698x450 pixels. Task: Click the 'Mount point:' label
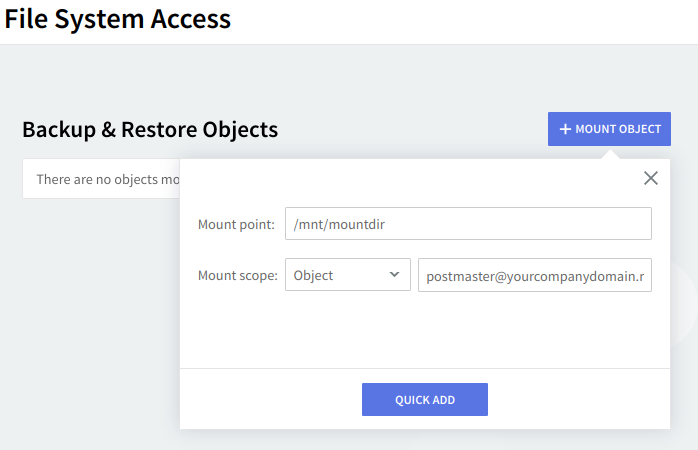236,224
